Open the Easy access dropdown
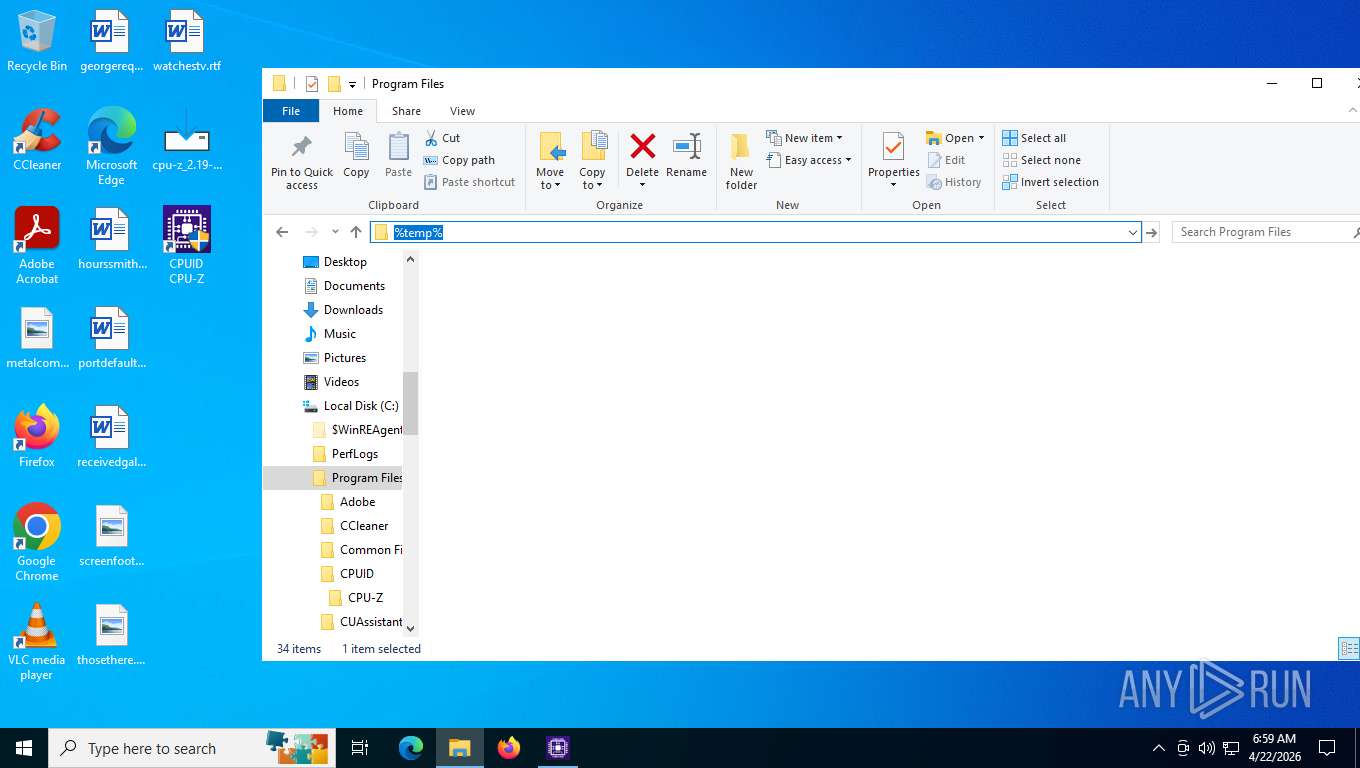The height and width of the screenshot is (768, 1360). [x=809, y=160]
